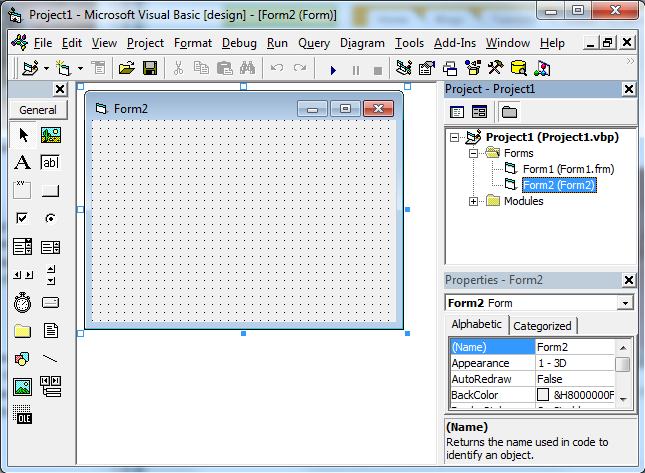Select the CheckBox control tool

[22, 218]
